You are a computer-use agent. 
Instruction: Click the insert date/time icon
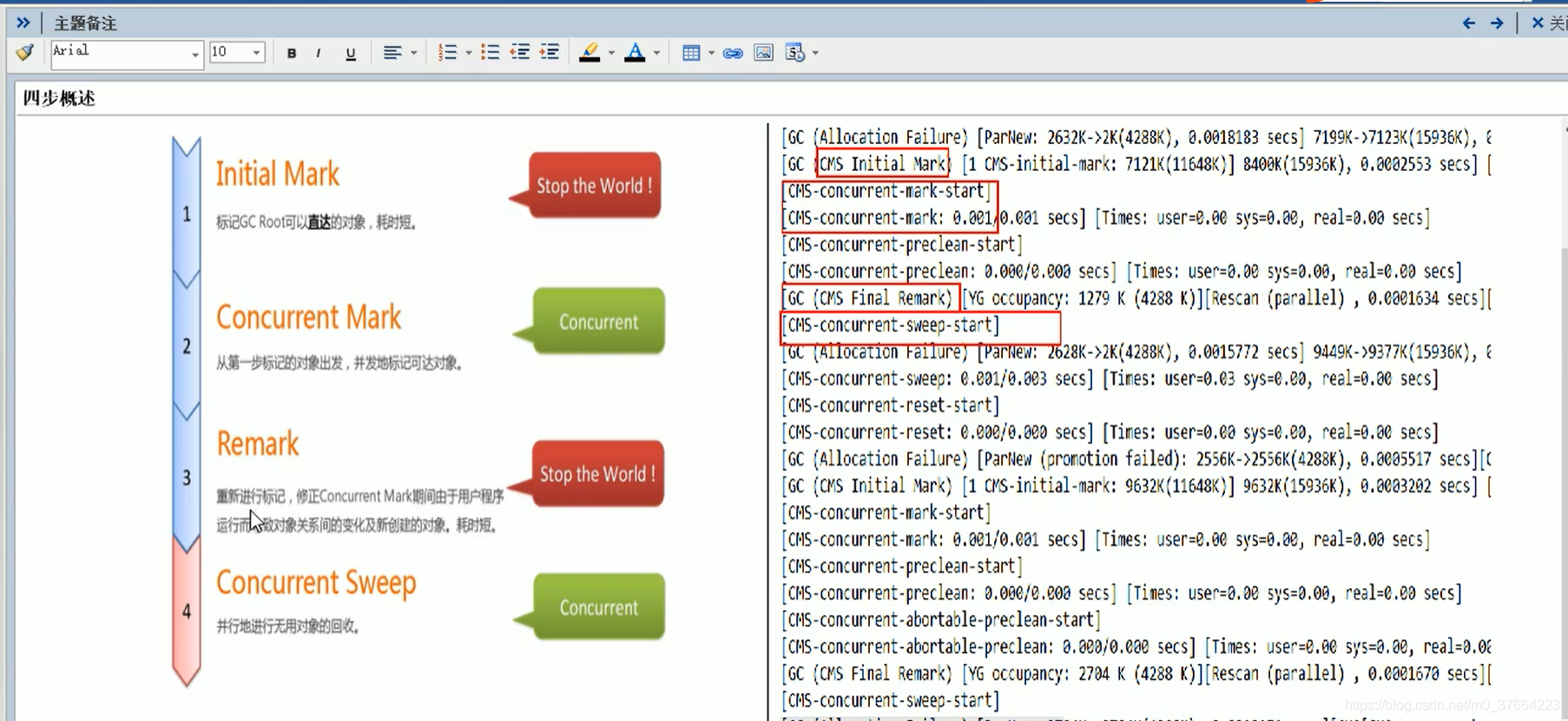[x=794, y=54]
